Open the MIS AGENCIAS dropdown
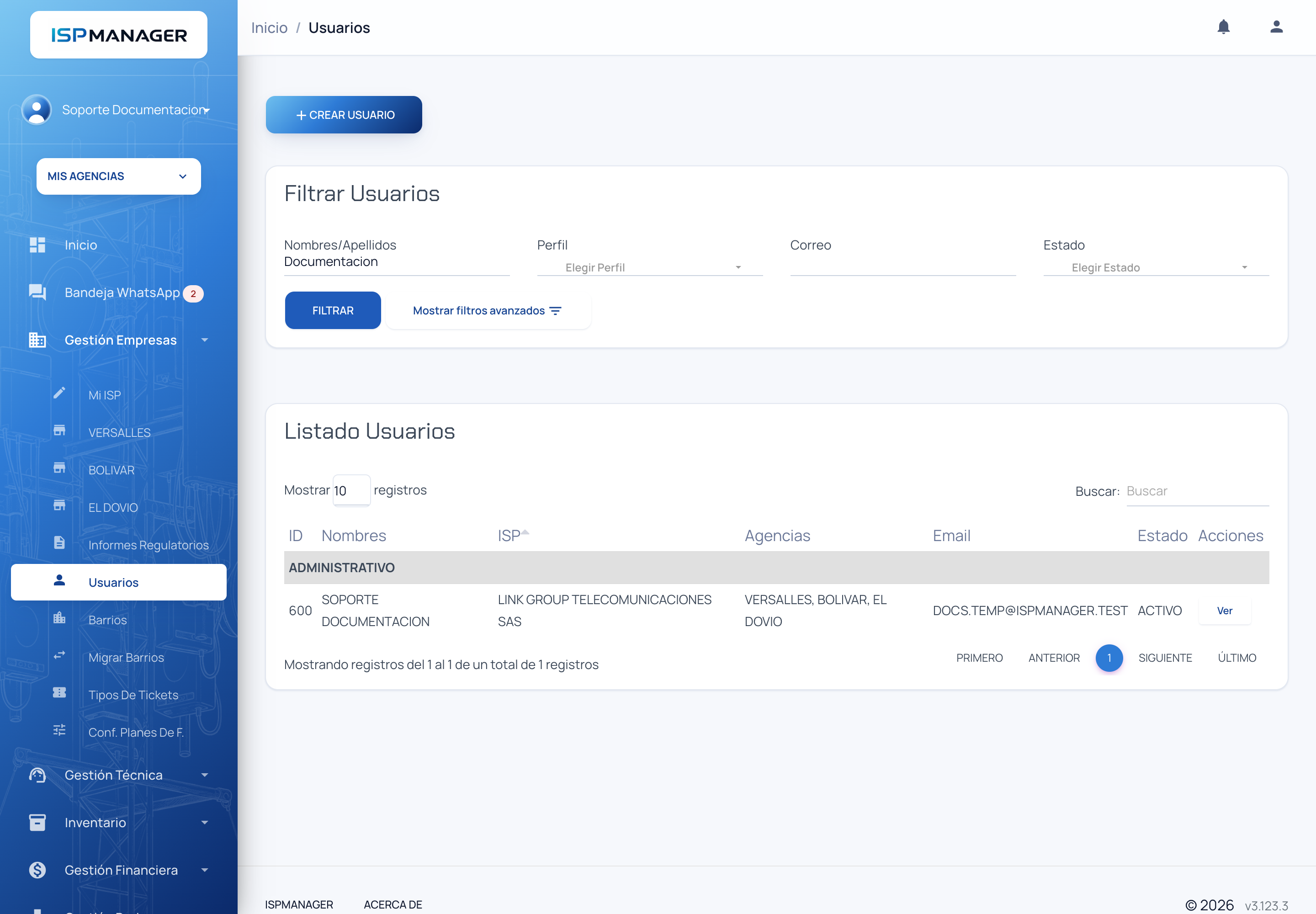The width and height of the screenshot is (1316, 914). tap(118, 176)
